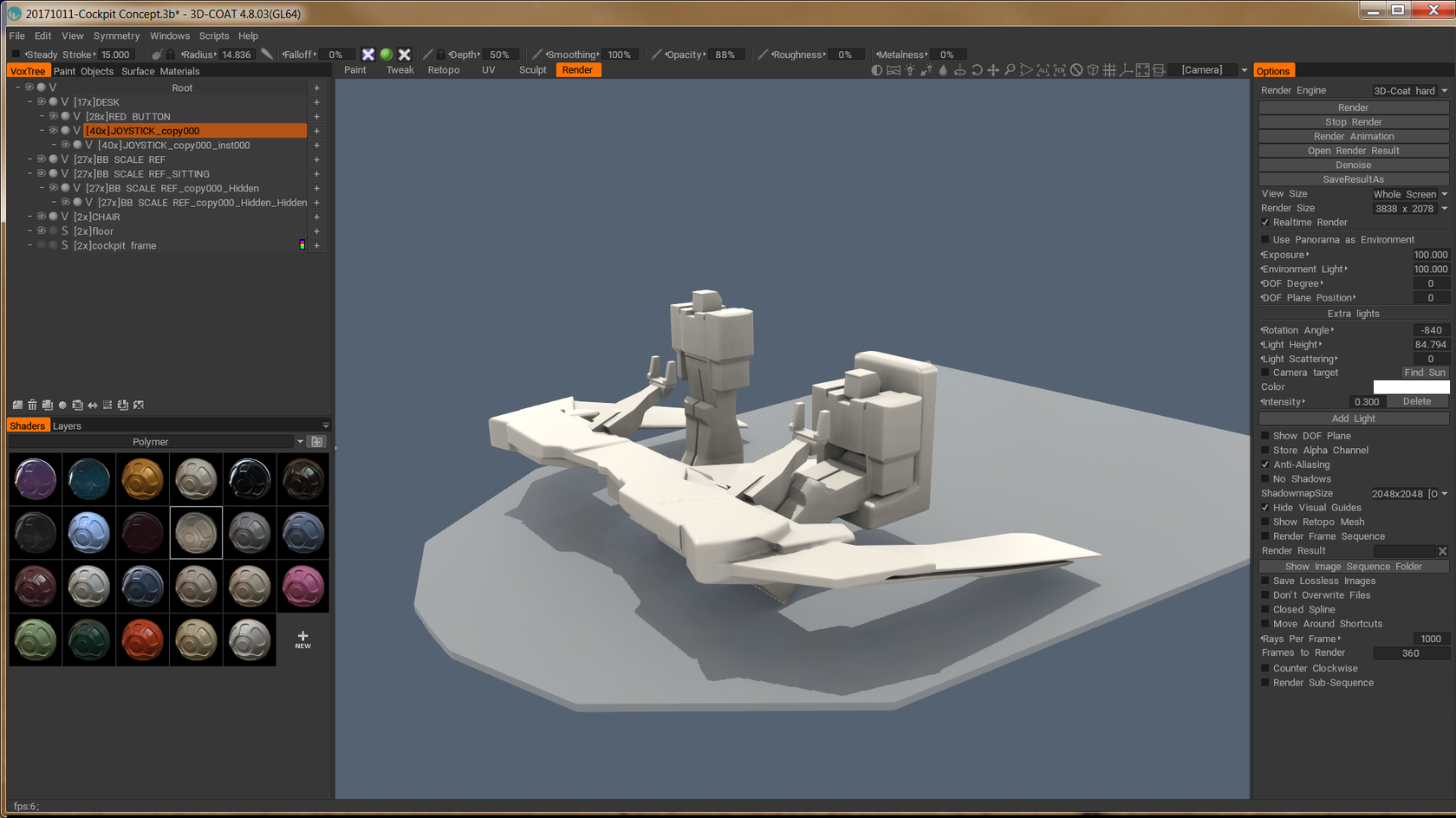Image resolution: width=1456 pixels, height=818 pixels.
Task: Enable Use Panorama as Environment
Action: (1265, 240)
